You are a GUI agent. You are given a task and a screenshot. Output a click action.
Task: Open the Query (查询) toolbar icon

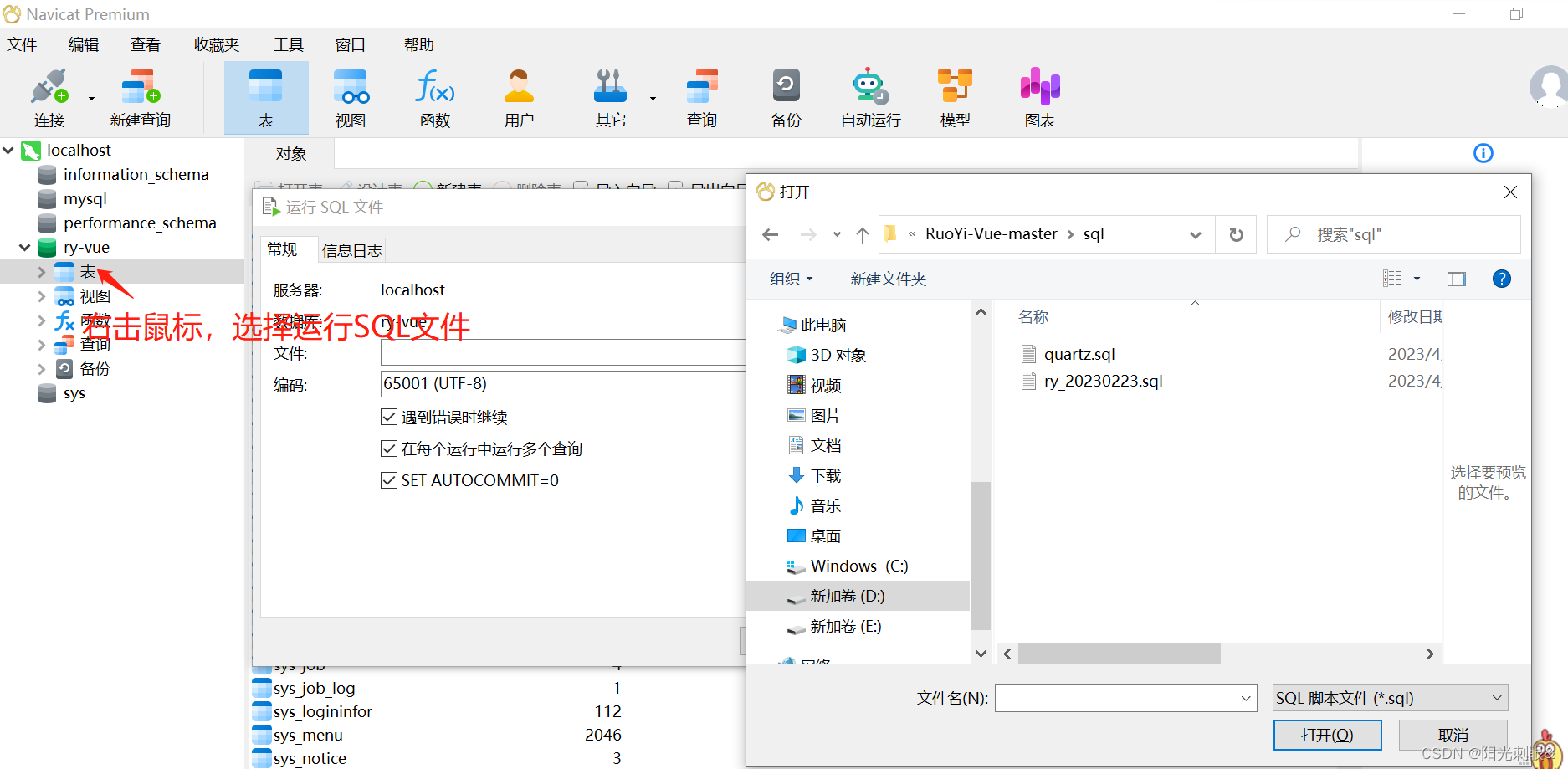(x=702, y=98)
